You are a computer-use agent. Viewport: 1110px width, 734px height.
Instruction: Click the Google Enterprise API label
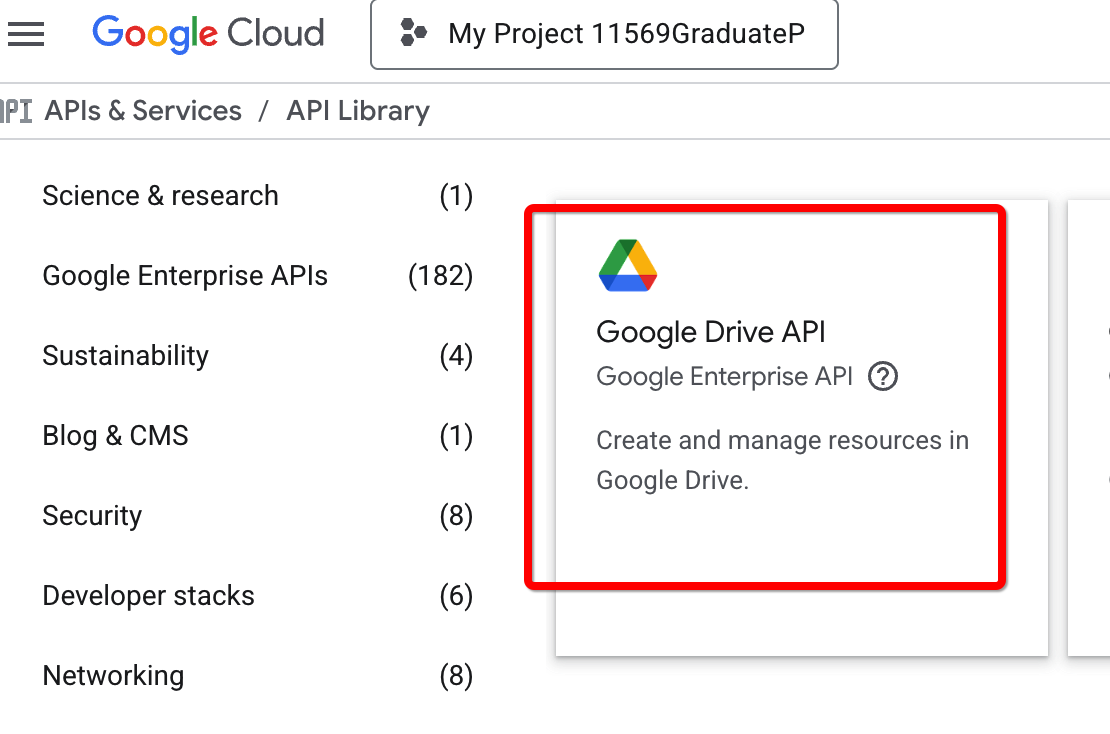tap(724, 377)
